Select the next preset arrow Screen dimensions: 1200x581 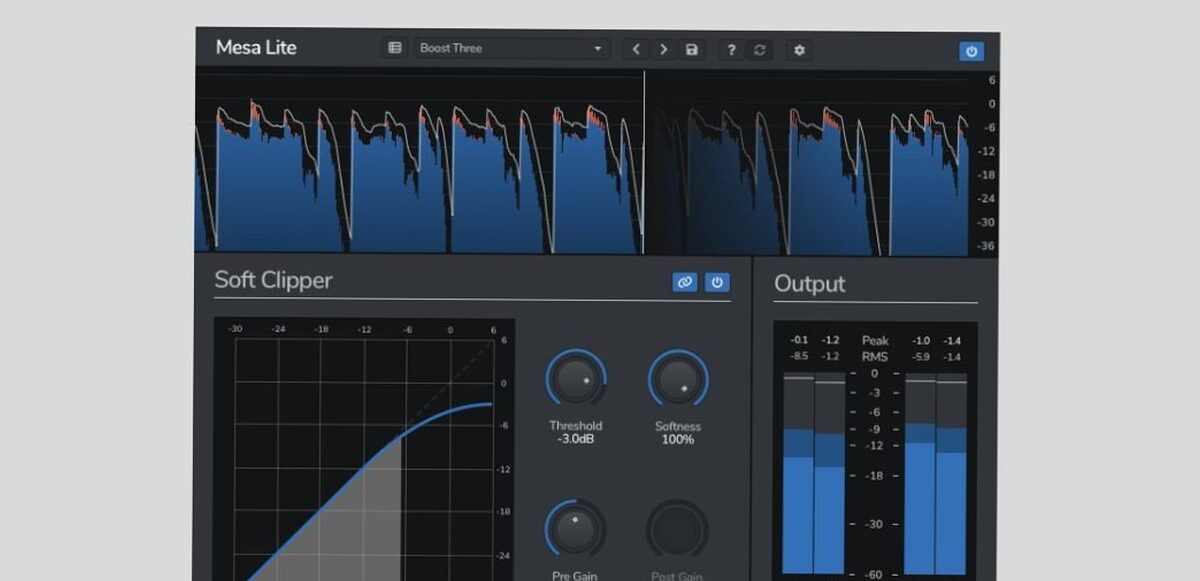[663, 48]
